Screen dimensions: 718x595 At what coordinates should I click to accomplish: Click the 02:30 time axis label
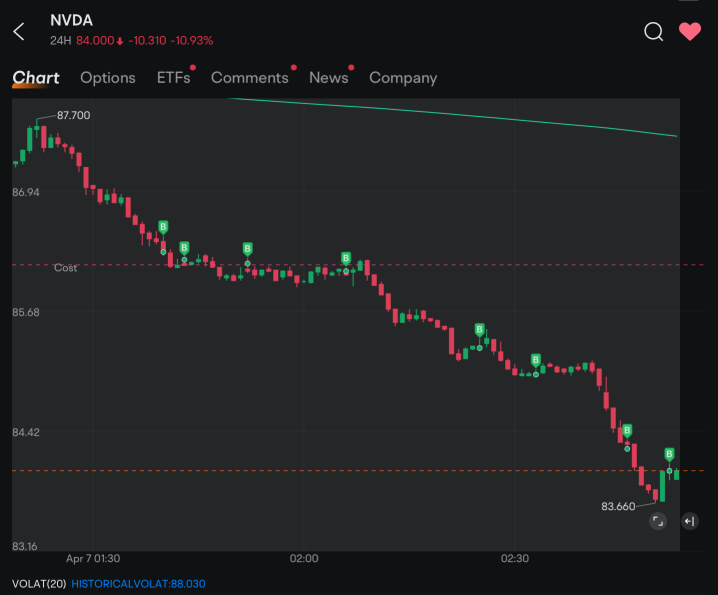[515, 559]
